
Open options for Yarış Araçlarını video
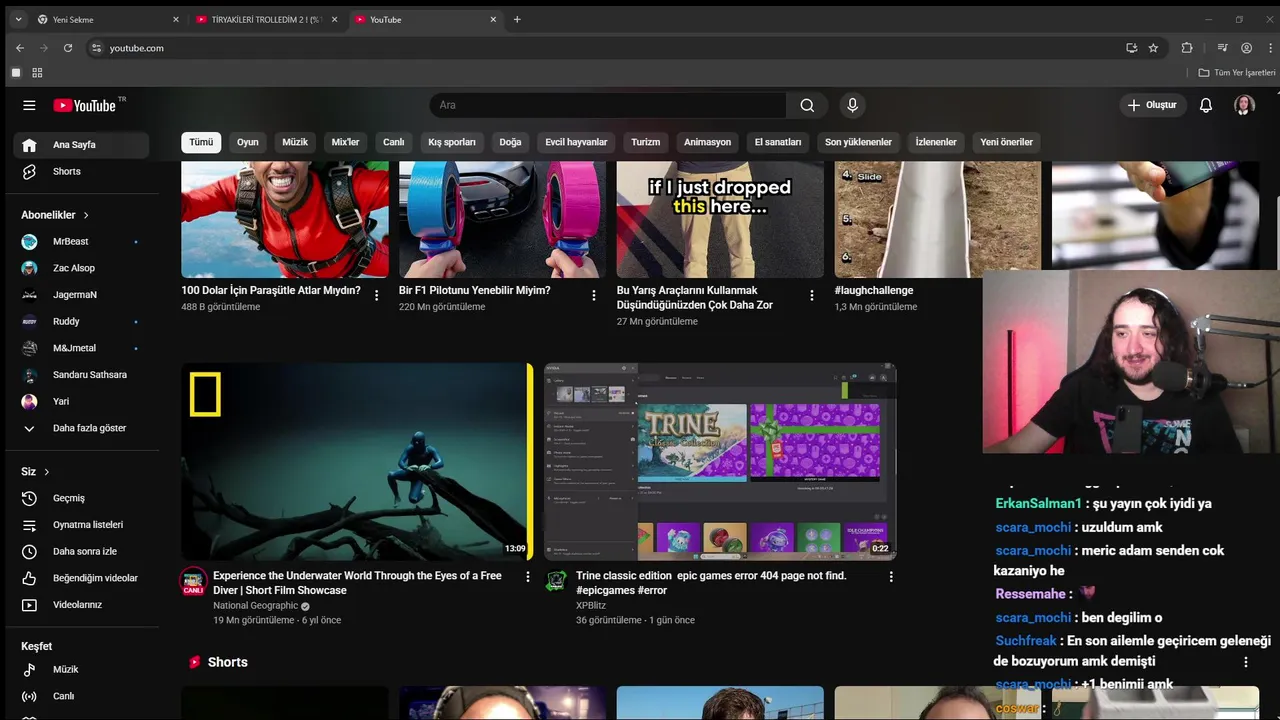point(812,295)
